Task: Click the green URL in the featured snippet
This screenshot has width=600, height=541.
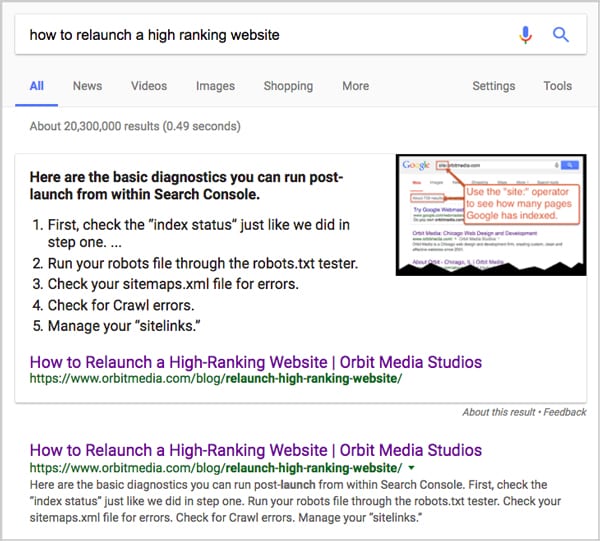Action: tap(216, 378)
